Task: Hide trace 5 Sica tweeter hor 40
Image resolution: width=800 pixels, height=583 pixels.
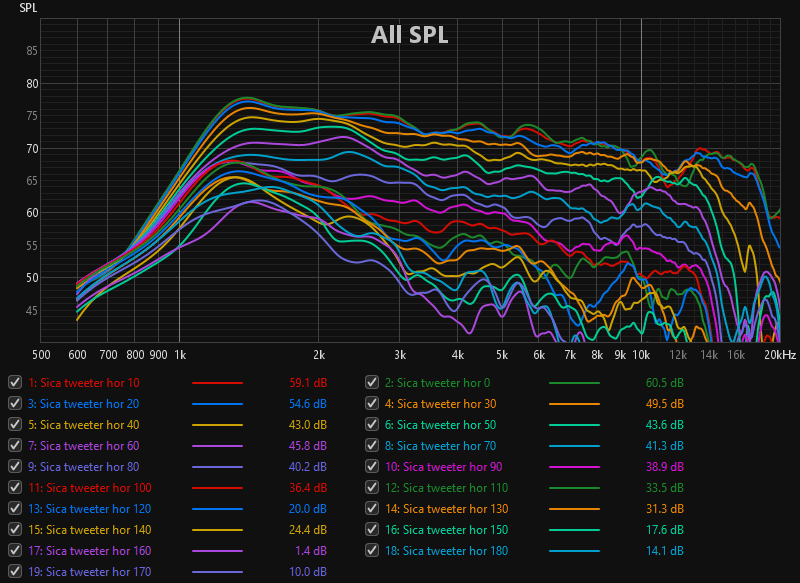Action: point(15,424)
